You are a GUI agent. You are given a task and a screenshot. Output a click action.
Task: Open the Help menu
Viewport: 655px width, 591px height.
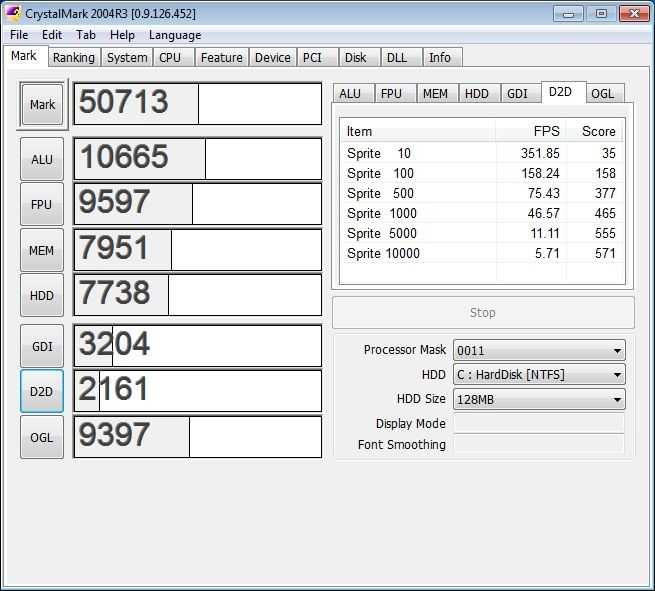tap(122, 35)
